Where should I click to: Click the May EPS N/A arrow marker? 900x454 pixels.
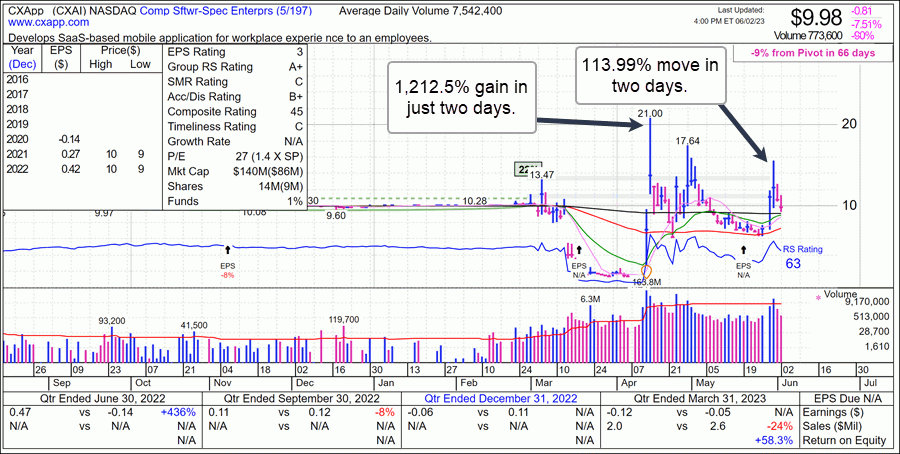(x=743, y=250)
